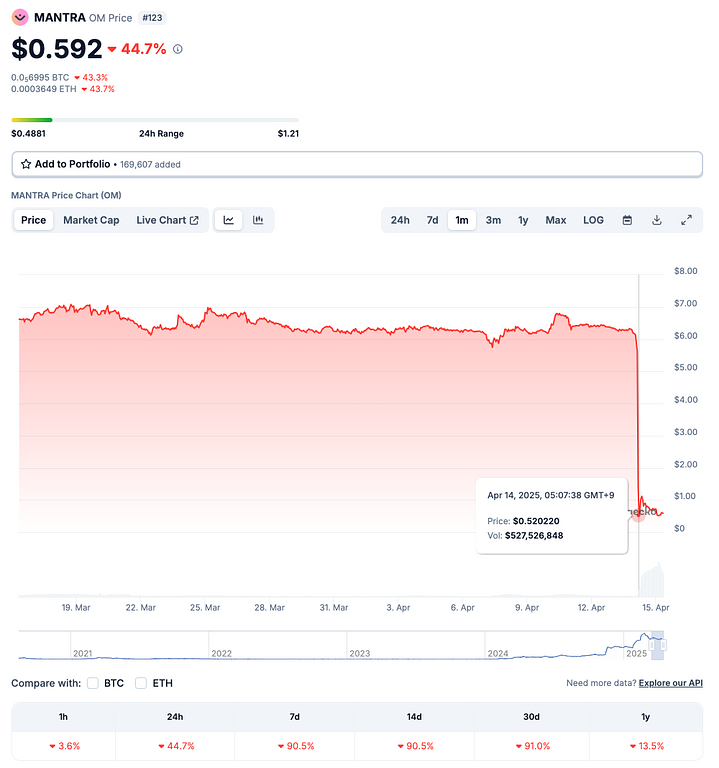This screenshot has height=768, width=719.
Task: Expand chart to fullscreen
Action: point(687,220)
